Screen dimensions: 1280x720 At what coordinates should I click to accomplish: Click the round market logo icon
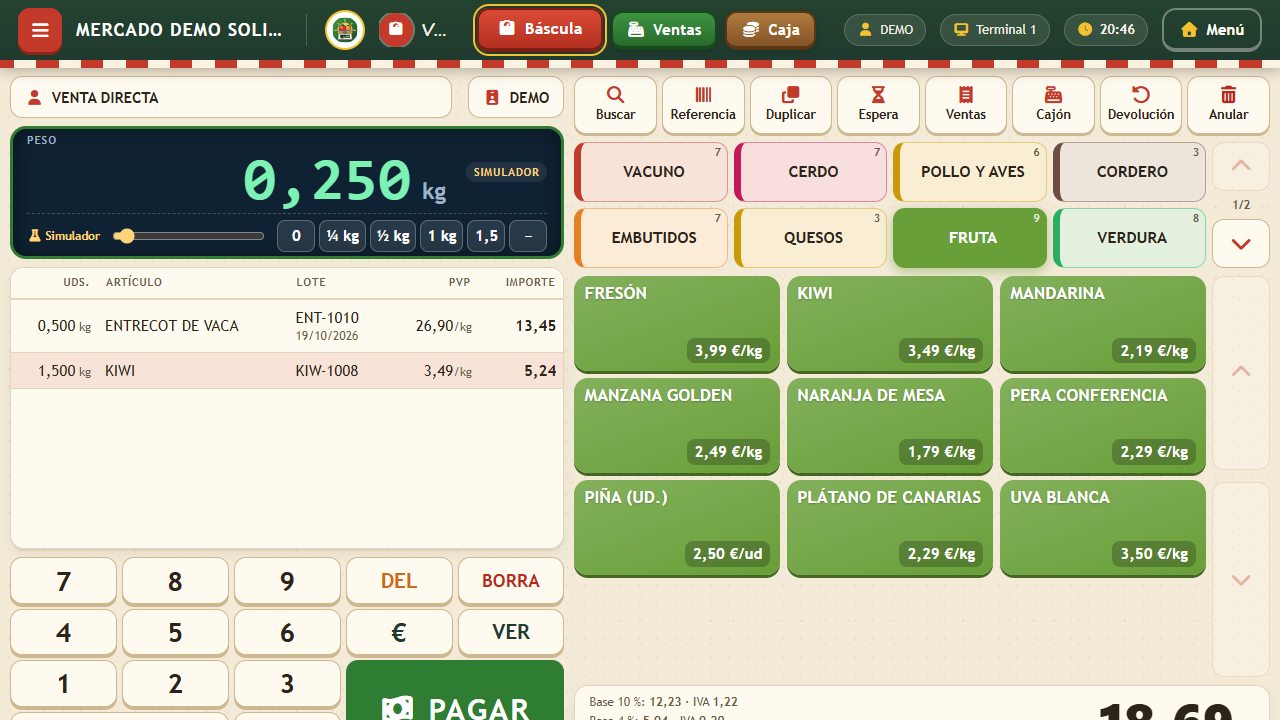coord(345,30)
